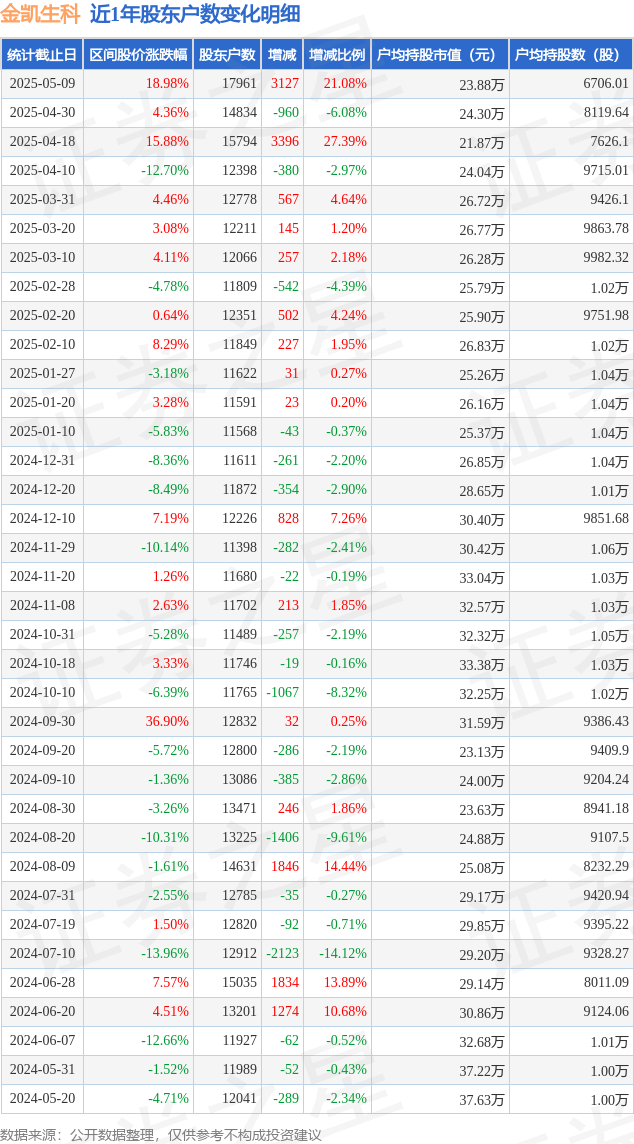Screen dimensions: 634x1144
Task: Click the 27.39% change ratio cell
Action: pos(344,142)
